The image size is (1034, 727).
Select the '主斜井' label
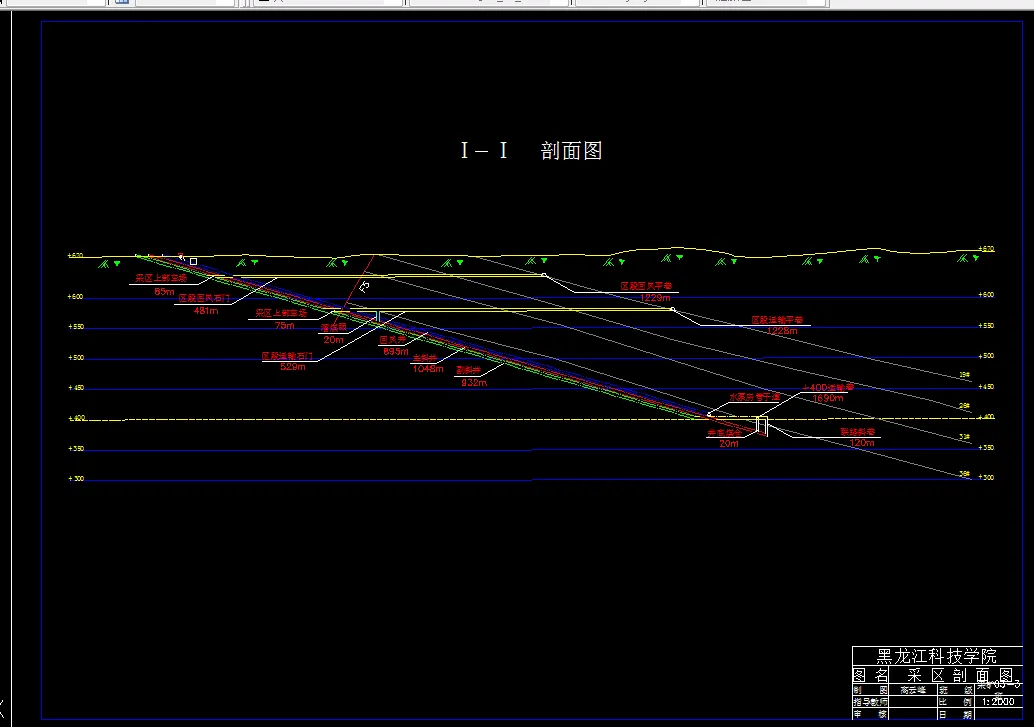tap(425, 358)
